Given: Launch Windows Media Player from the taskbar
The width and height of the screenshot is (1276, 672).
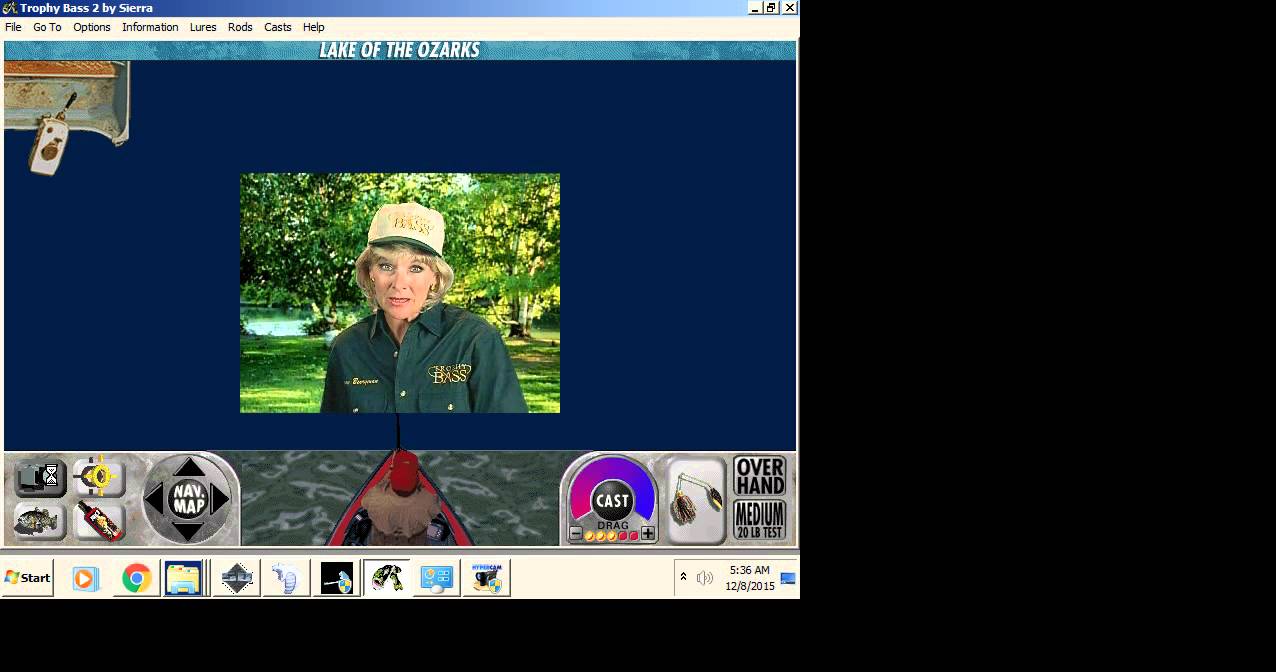Looking at the screenshot, I should pos(86,578).
